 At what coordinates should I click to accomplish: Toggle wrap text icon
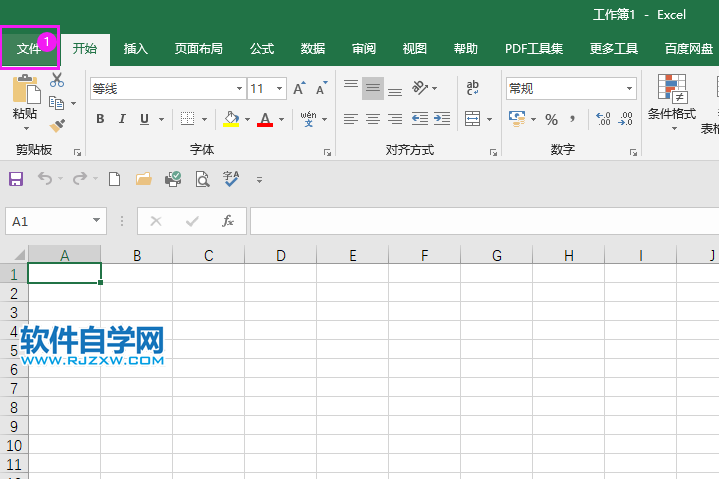(x=472, y=87)
